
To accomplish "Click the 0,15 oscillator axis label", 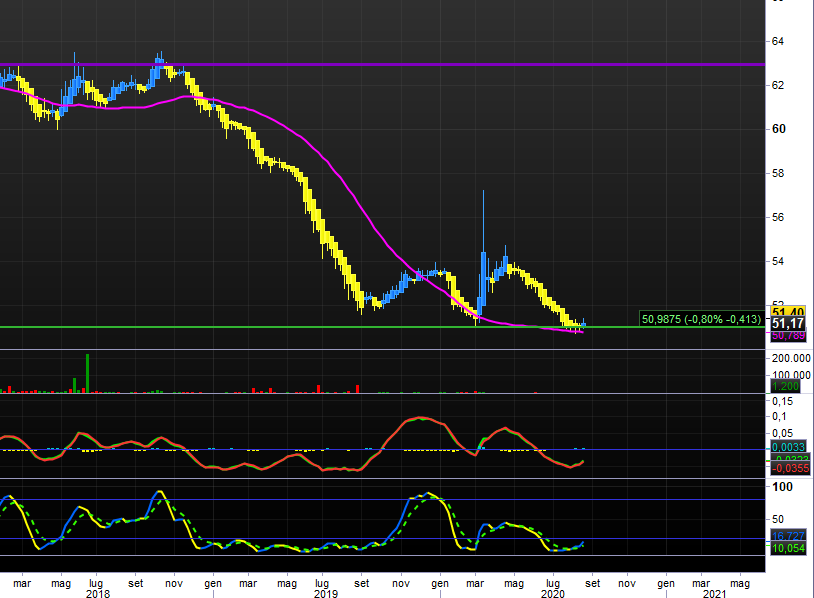I will [x=782, y=401].
